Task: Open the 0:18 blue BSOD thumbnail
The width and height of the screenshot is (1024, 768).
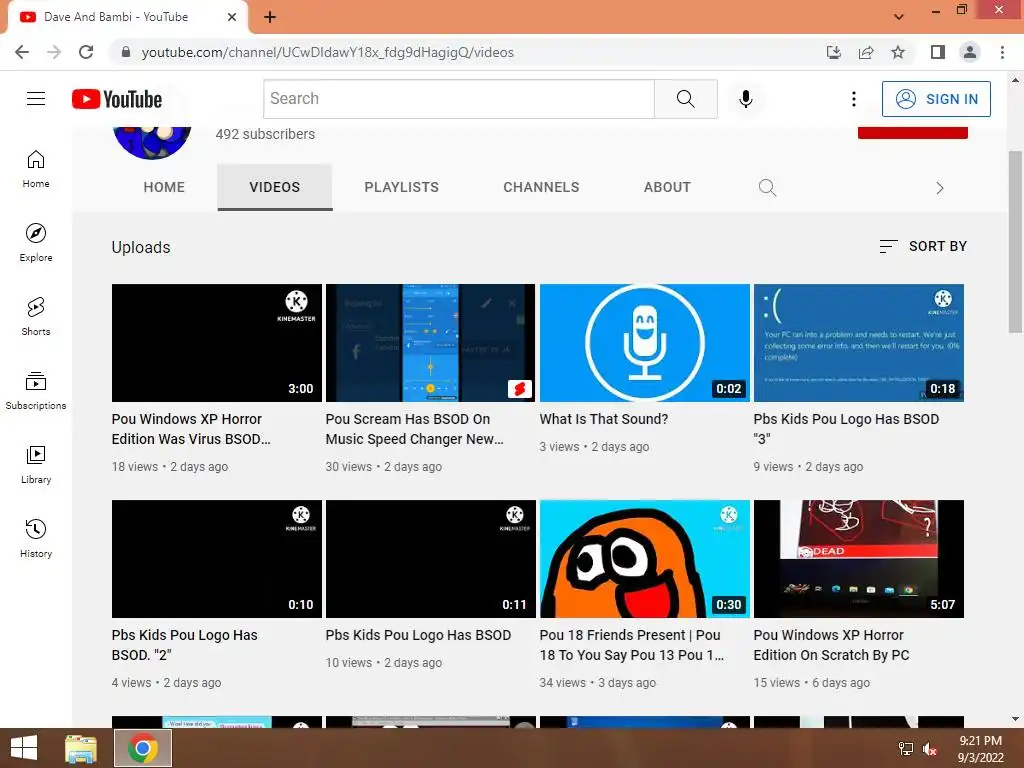Action: [859, 343]
